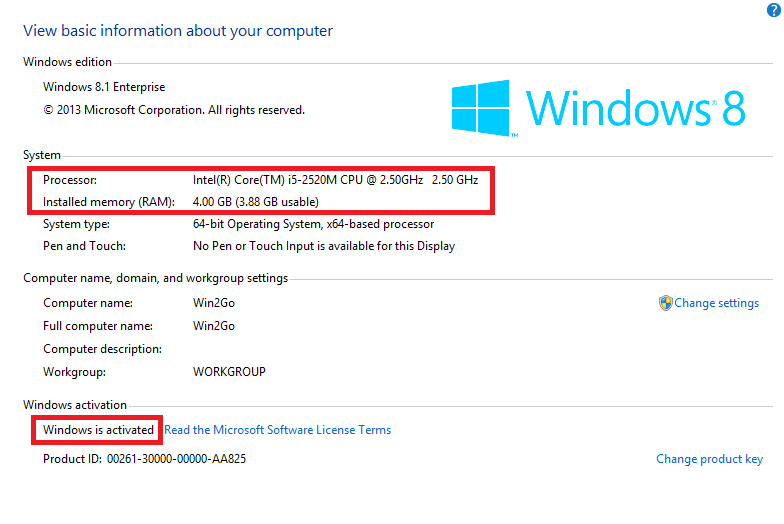Screen dimensions: 784x524
Task: Select the 'Windows edition' section heading
Action: pos(68,62)
